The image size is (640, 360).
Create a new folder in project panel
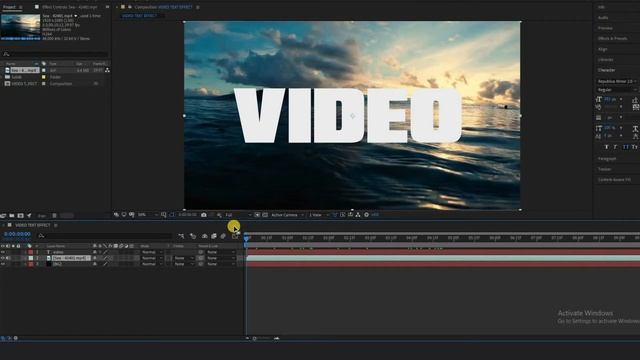[12, 216]
